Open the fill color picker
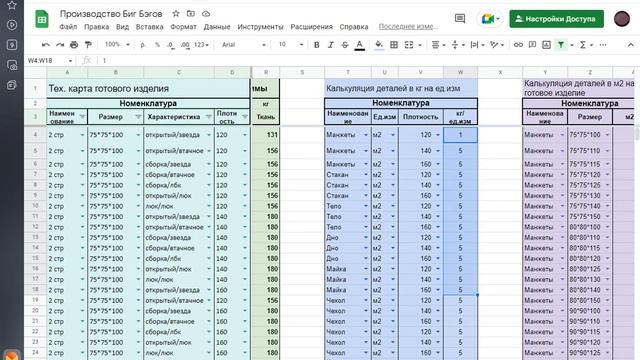Image resolution: width=640 pixels, height=360 pixels. pos(379,44)
